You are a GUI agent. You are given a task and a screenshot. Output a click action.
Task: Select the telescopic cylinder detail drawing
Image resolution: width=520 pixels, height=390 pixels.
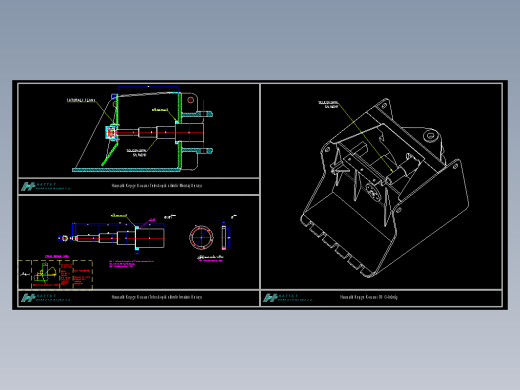pyautogui.click(x=118, y=237)
